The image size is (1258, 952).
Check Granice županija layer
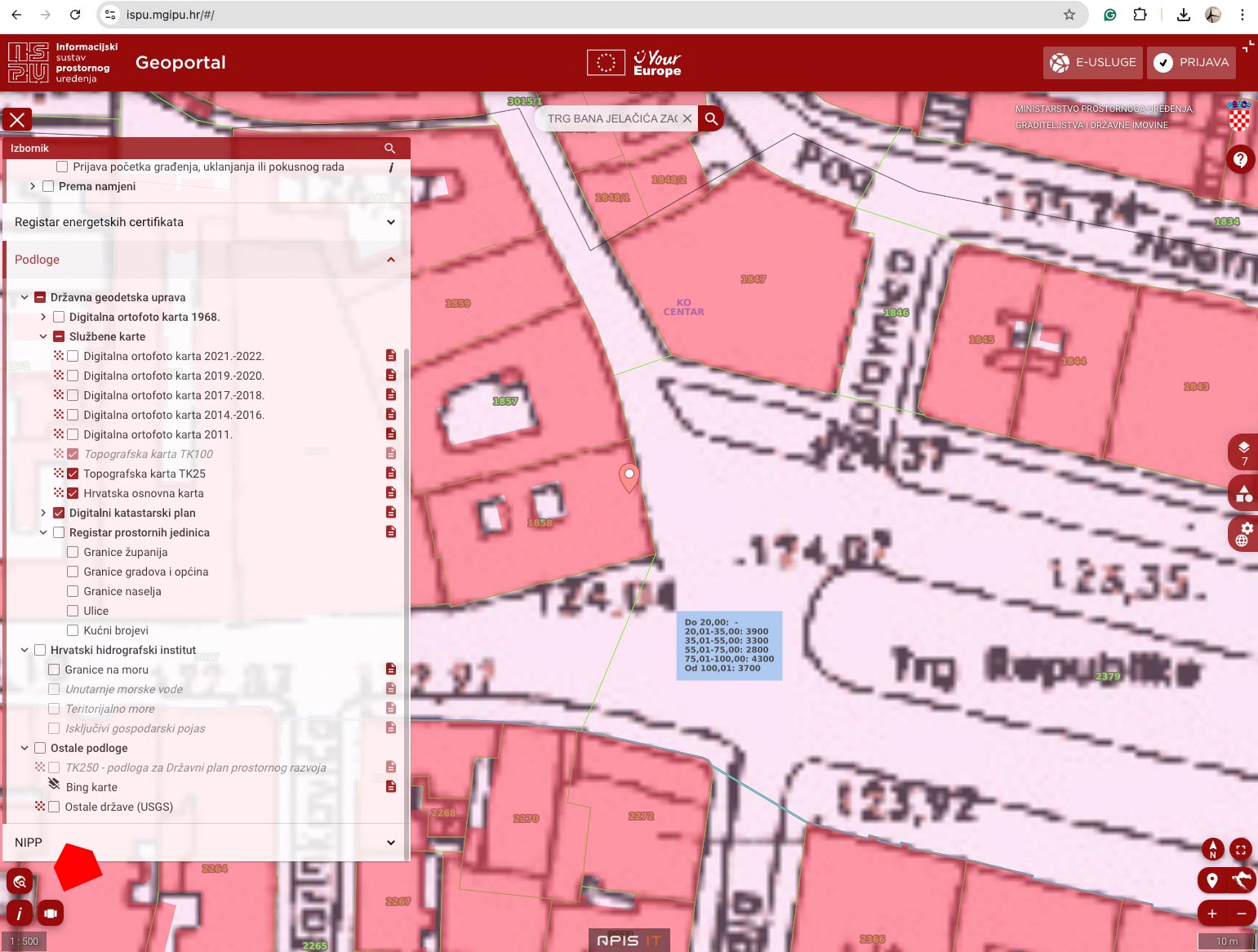click(73, 552)
